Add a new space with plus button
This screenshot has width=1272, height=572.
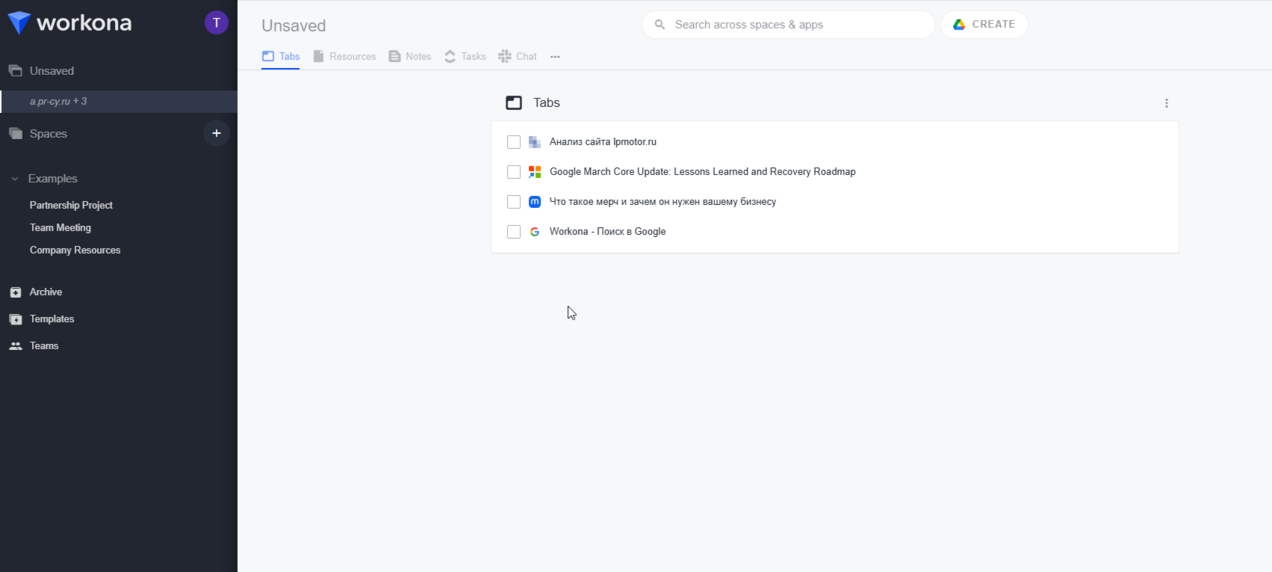point(216,133)
